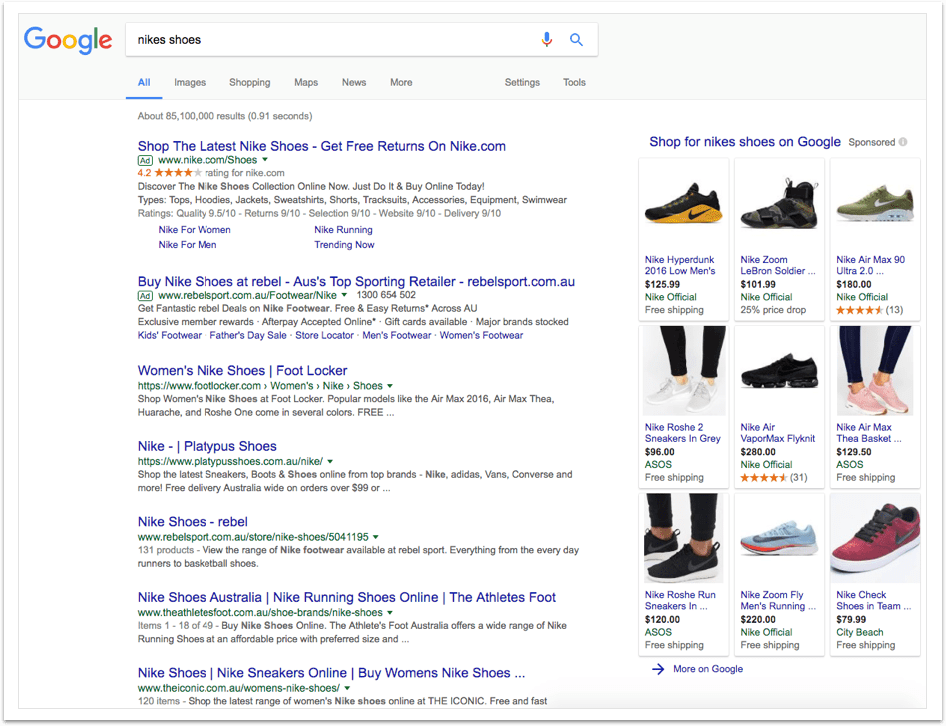Image resolution: width=946 pixels, height=726 pixels.
Task: Click About 85,100,000 results text
Action: click(224, 116)
